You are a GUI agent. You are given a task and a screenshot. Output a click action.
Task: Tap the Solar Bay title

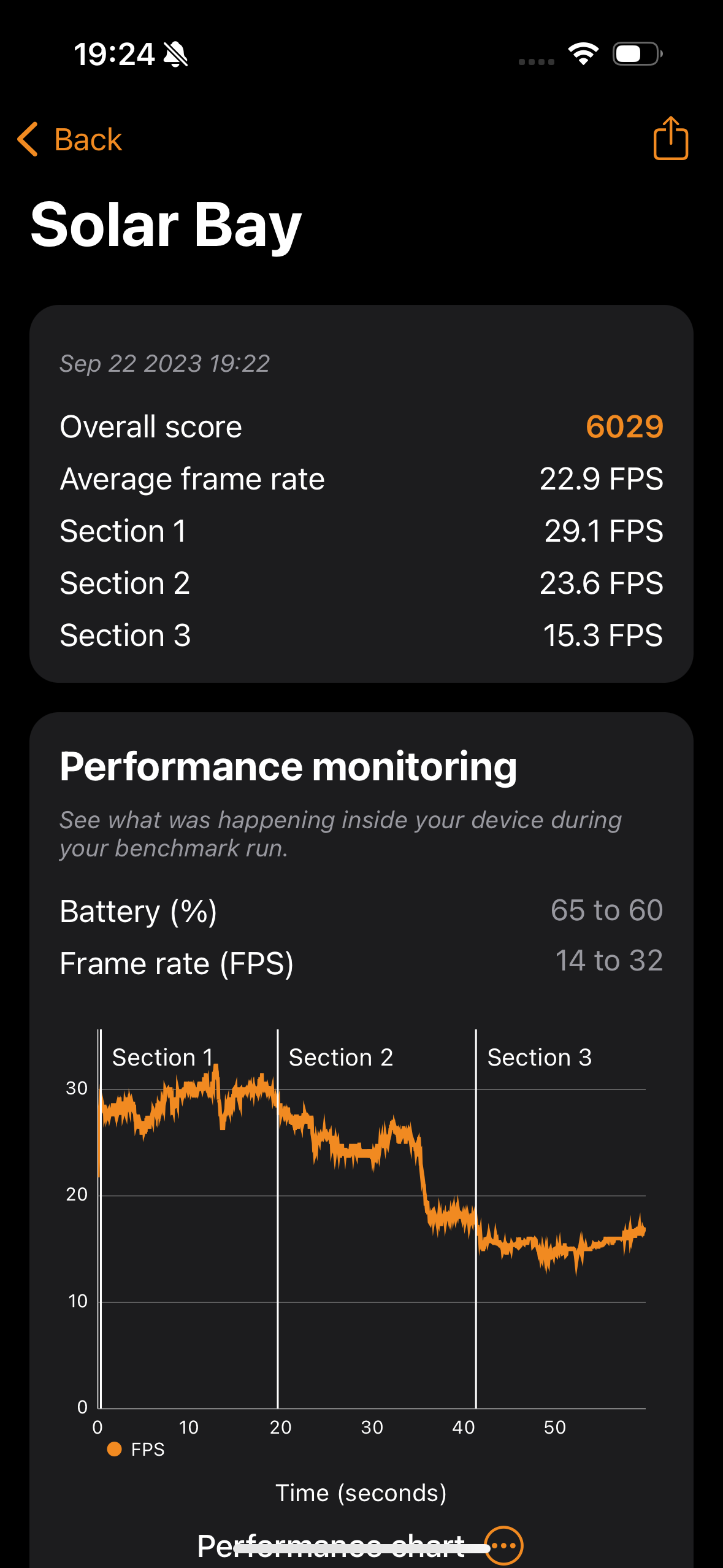(166, 225)
